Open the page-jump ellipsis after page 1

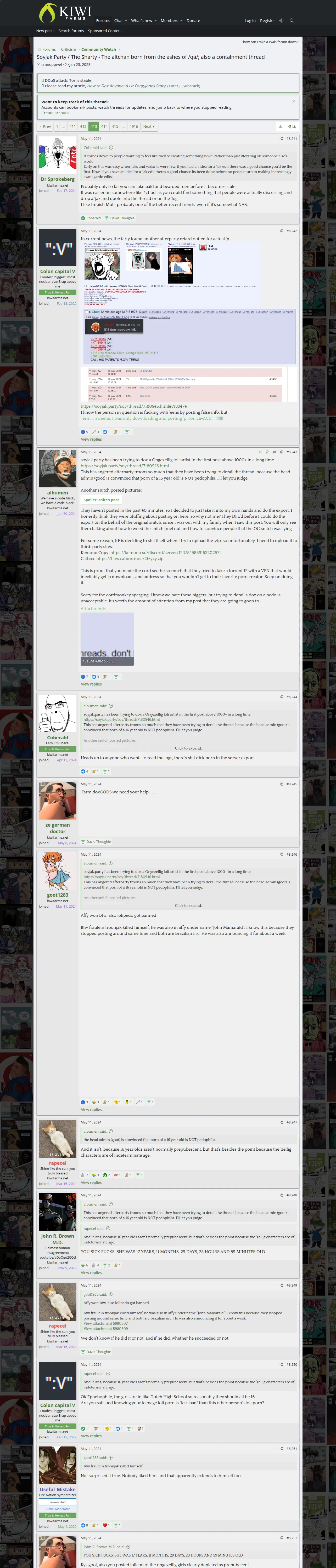[65, 126]
